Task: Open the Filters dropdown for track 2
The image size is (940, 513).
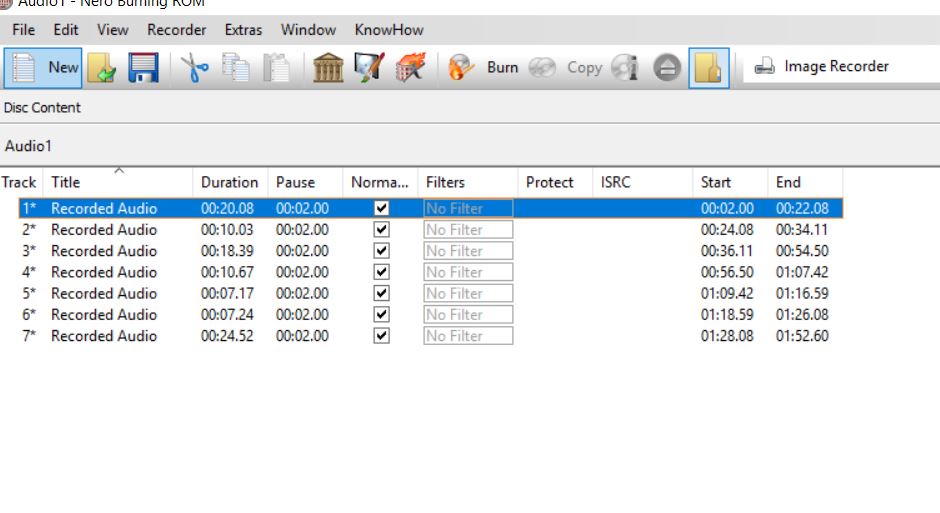Action: click(x=467, y=230)
